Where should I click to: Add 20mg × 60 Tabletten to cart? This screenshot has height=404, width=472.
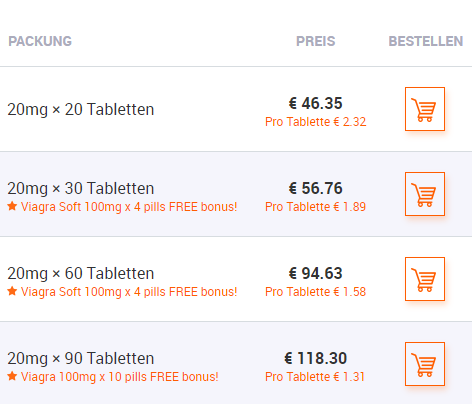click(425, 279)
